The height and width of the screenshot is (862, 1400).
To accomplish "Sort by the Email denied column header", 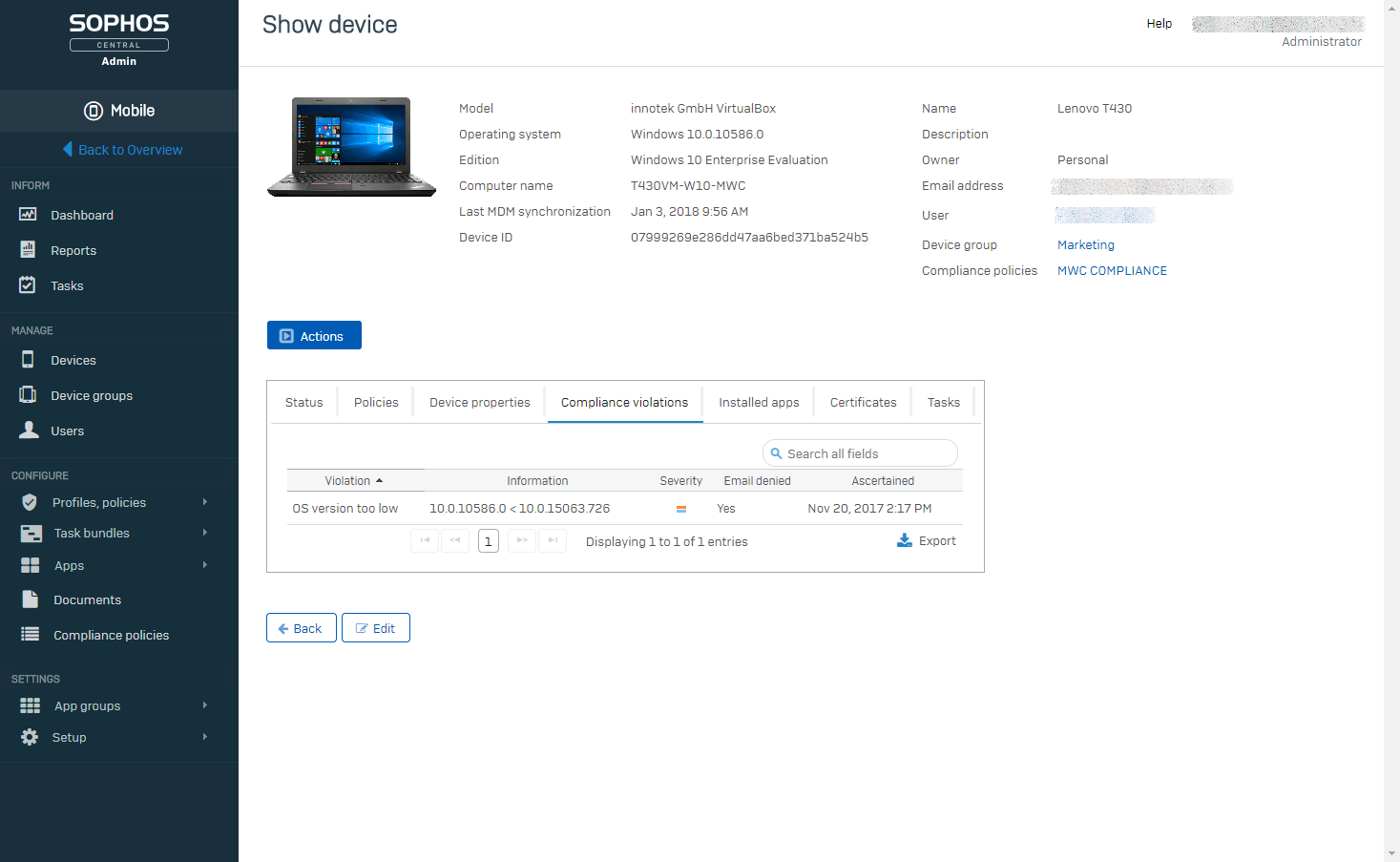I will click(757, 480).
